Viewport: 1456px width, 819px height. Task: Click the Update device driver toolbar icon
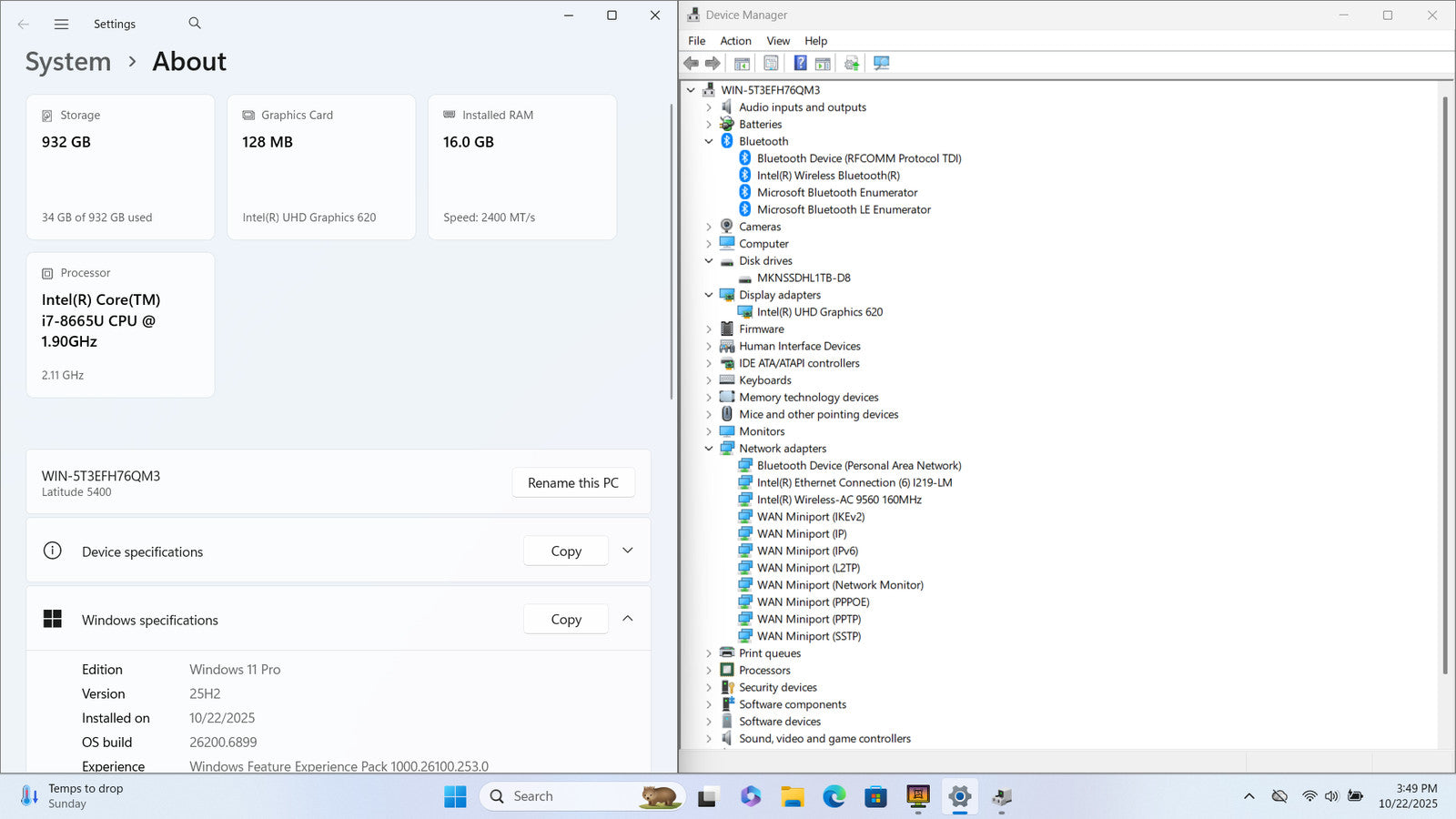852,63
